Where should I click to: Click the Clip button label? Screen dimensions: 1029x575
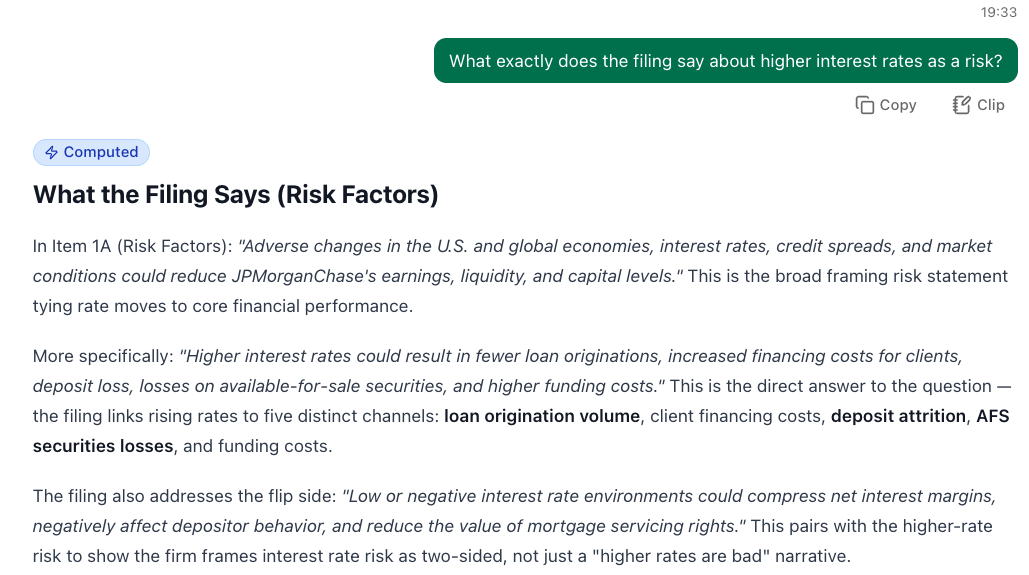coord(990,105)
